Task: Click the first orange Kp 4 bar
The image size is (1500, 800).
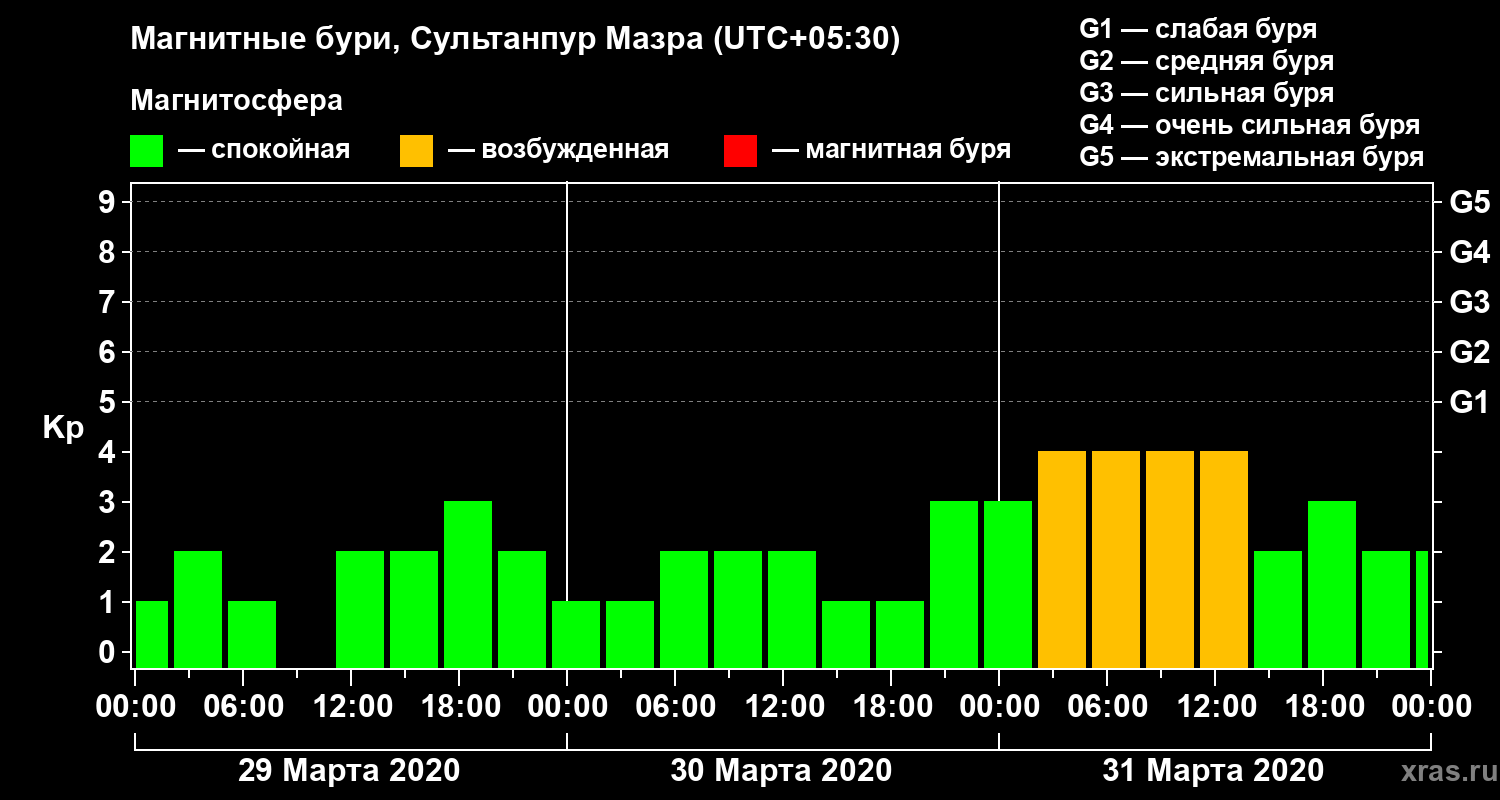Action: pyautogui.click(x=1062, y=559)
